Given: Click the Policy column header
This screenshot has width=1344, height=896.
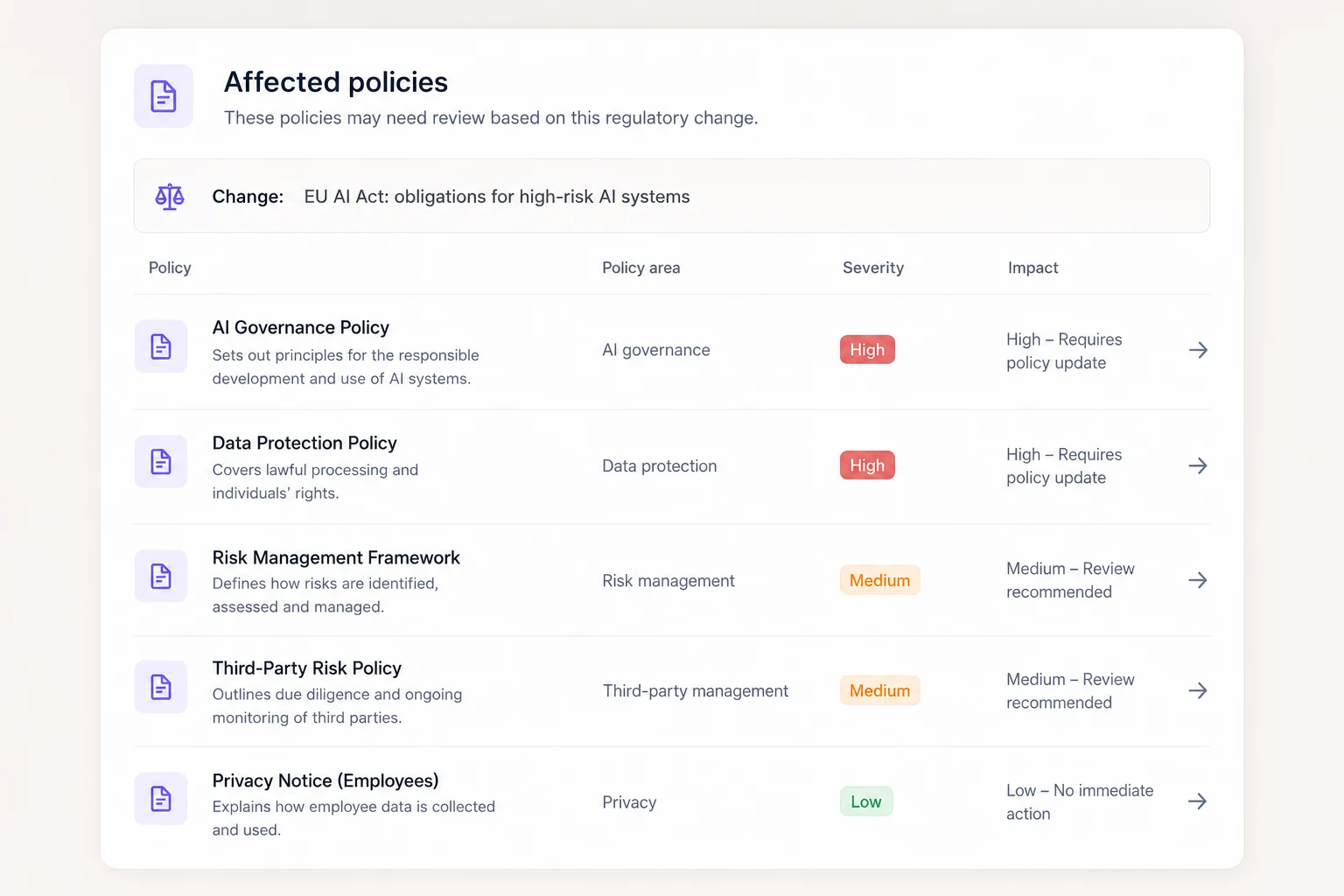Looking at the screenshot, I should point(170,268).
